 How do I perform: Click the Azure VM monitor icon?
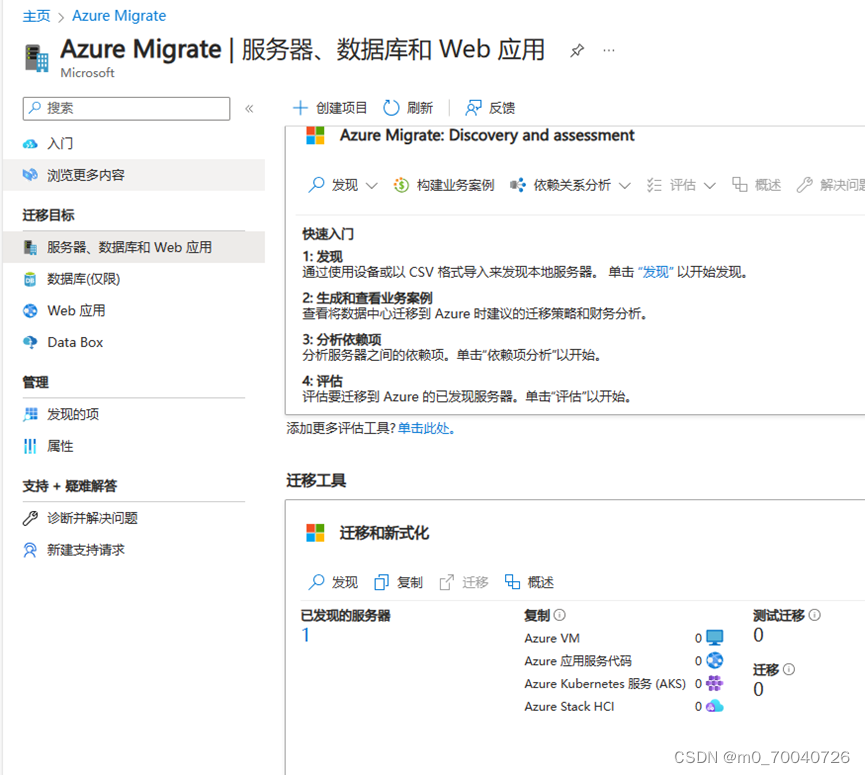point(715,638)
